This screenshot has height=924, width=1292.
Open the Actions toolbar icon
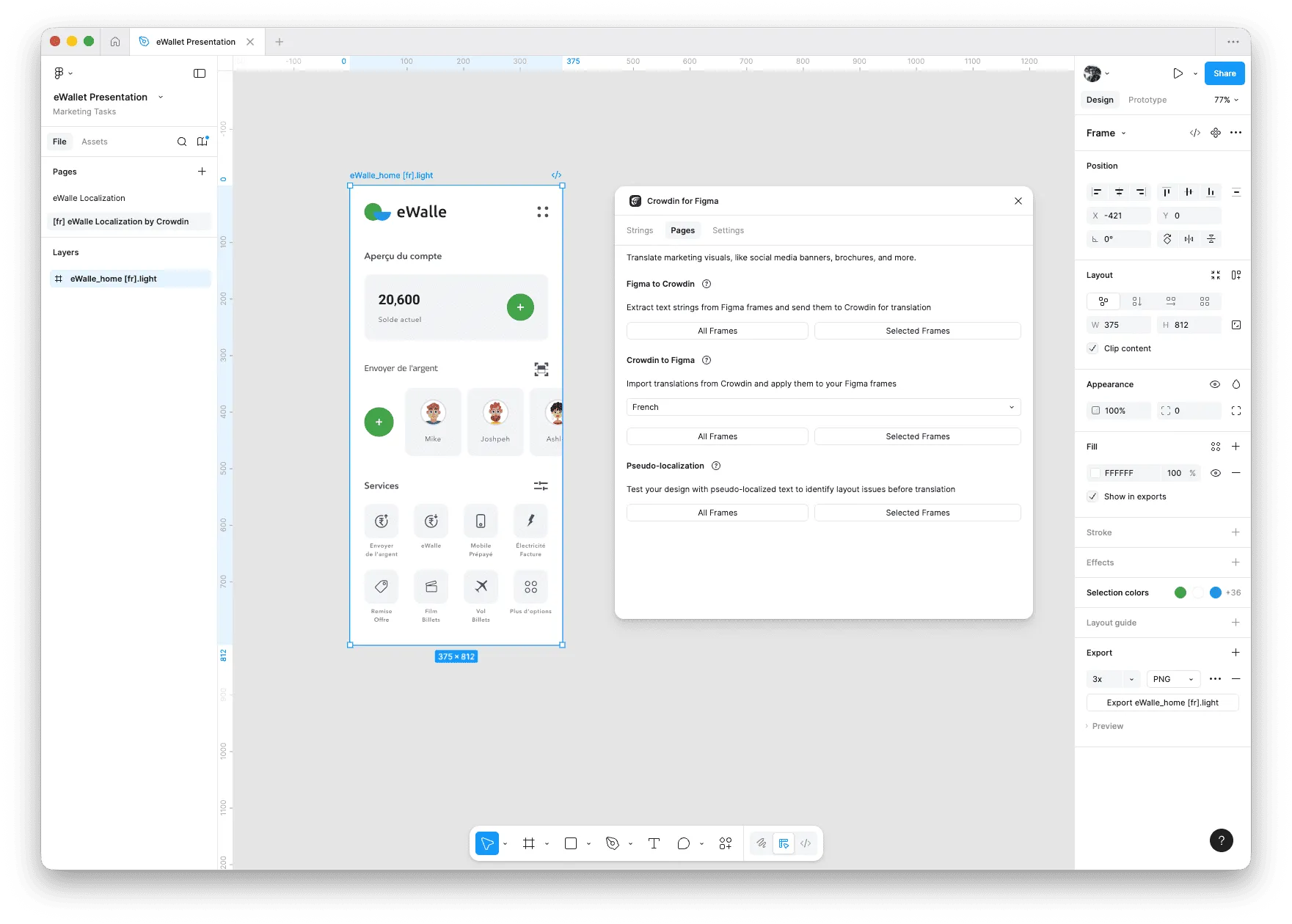726,843
